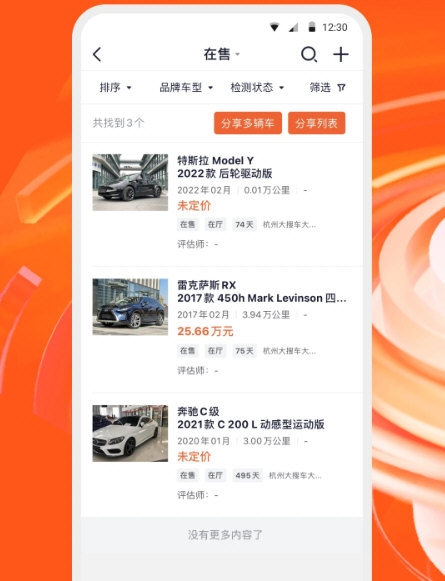Select the 特斯拉 Model Y title

click(x=216, y=160)
